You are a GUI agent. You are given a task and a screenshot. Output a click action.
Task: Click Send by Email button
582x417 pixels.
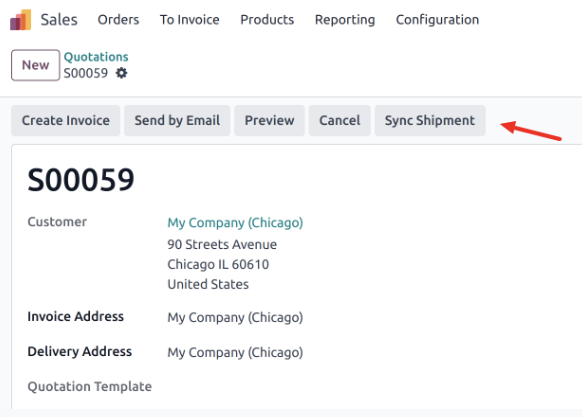click(x=177, y=120)
